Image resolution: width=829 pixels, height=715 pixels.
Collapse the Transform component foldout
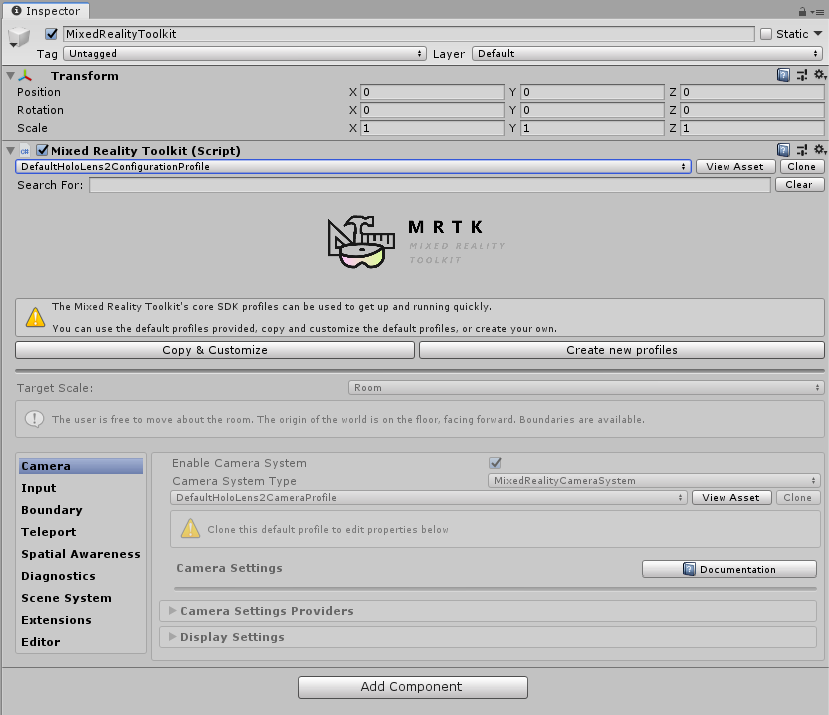pos(11,76)
